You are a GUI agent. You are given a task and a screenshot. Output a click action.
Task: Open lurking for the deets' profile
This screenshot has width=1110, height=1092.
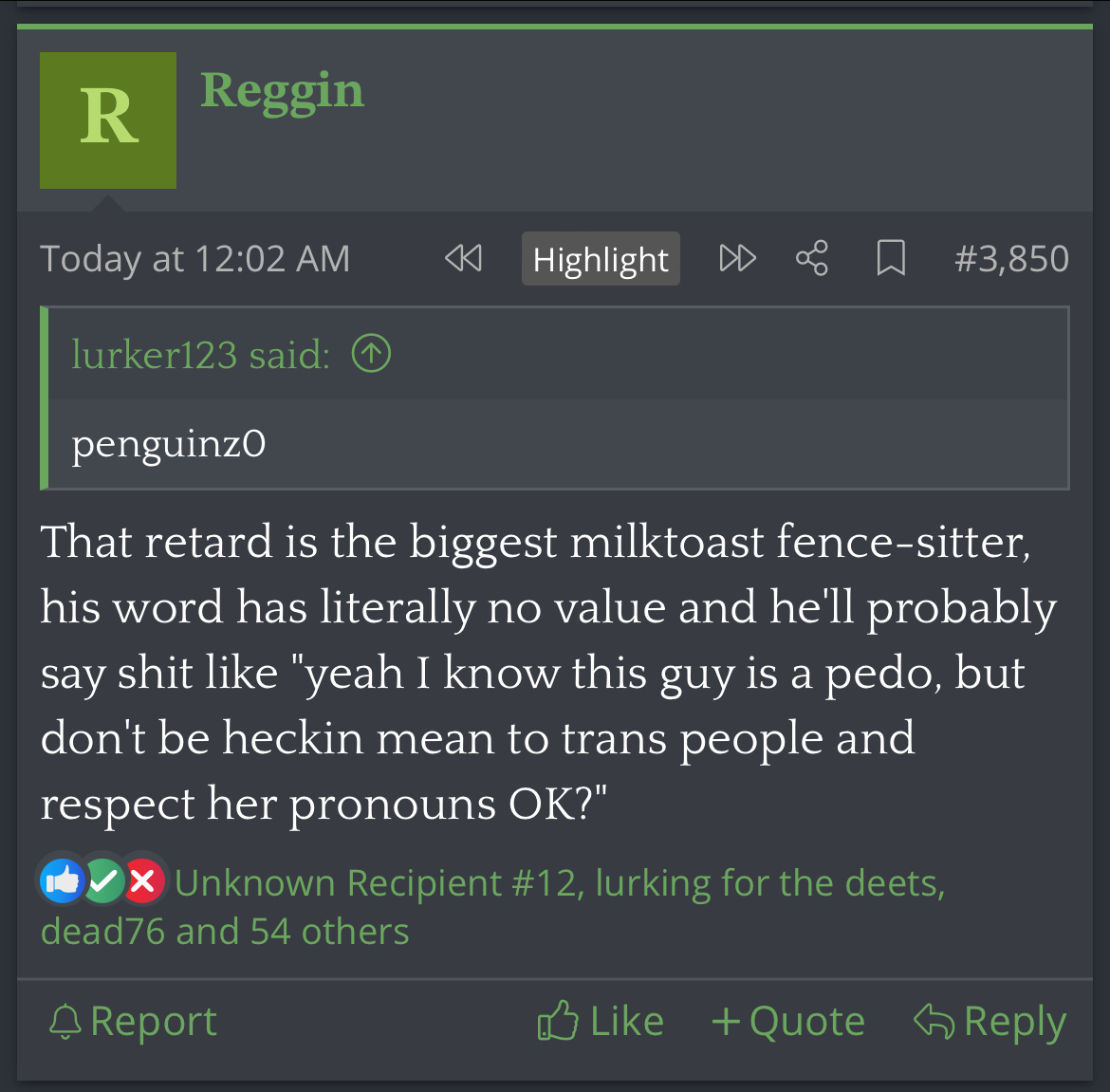coord(769,883)
